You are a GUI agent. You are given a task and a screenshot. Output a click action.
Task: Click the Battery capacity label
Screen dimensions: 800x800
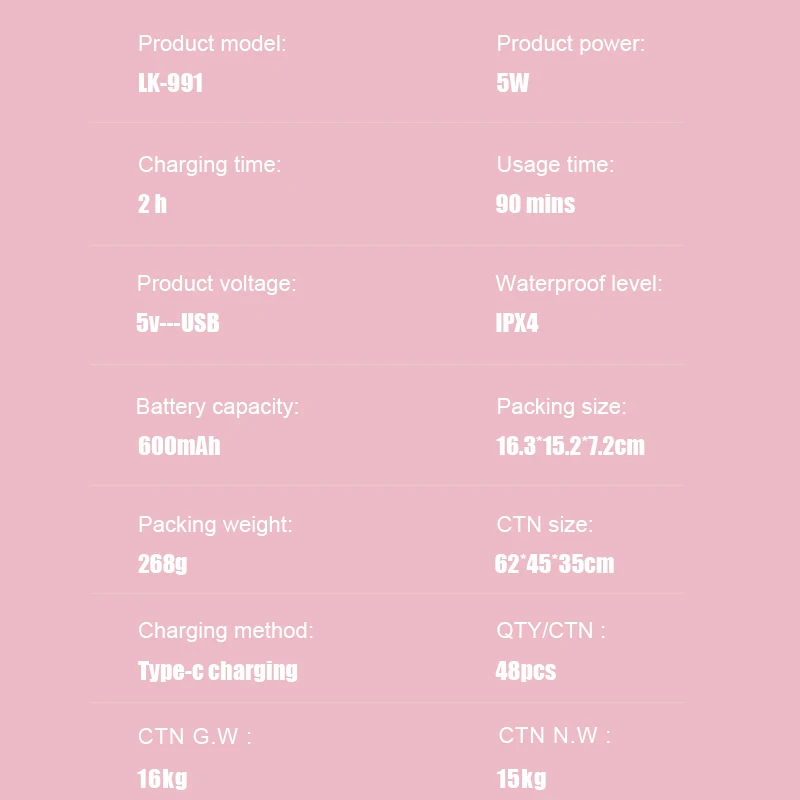pos(217,407)
